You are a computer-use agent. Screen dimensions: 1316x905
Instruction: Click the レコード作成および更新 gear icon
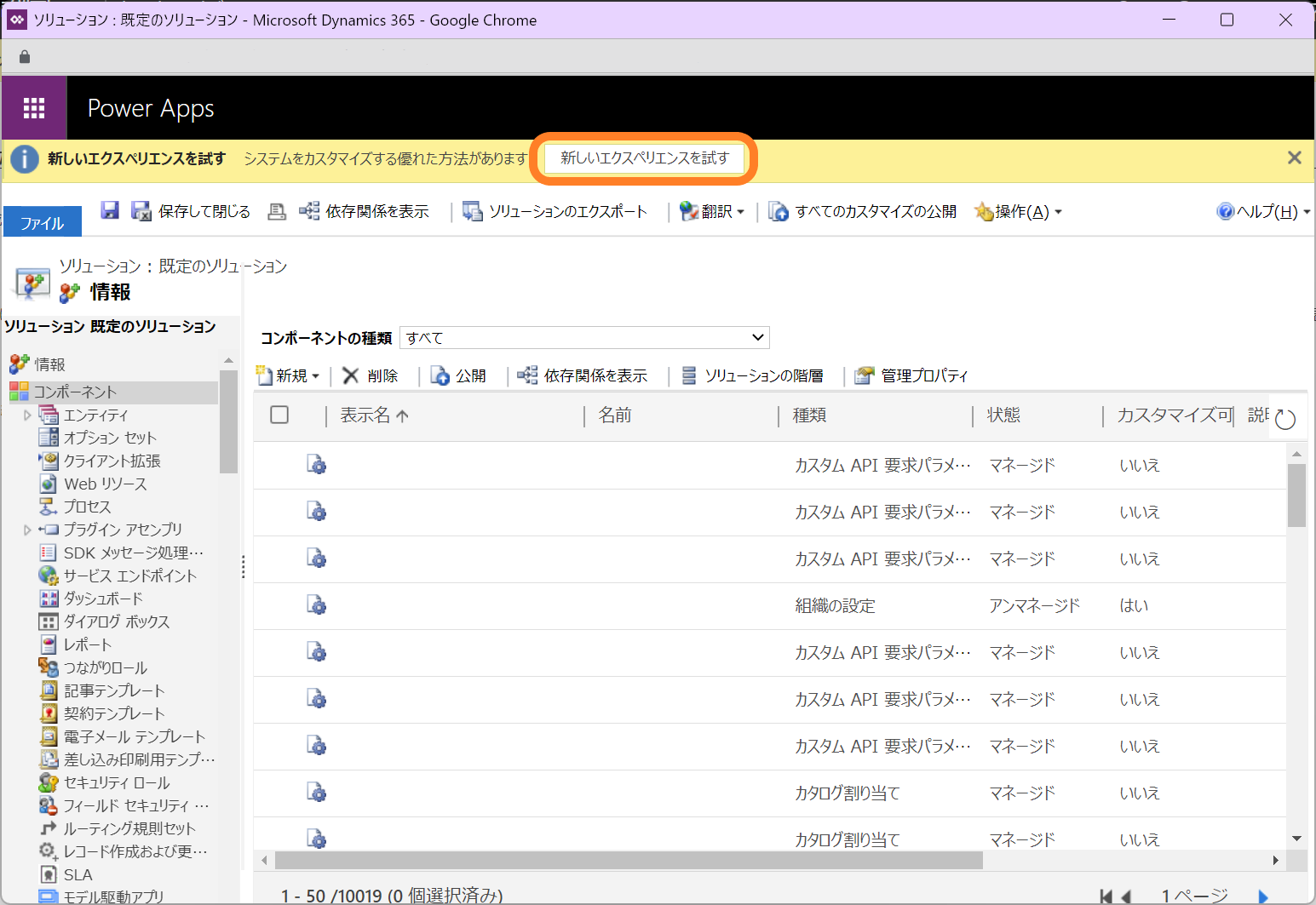[49, 851]
